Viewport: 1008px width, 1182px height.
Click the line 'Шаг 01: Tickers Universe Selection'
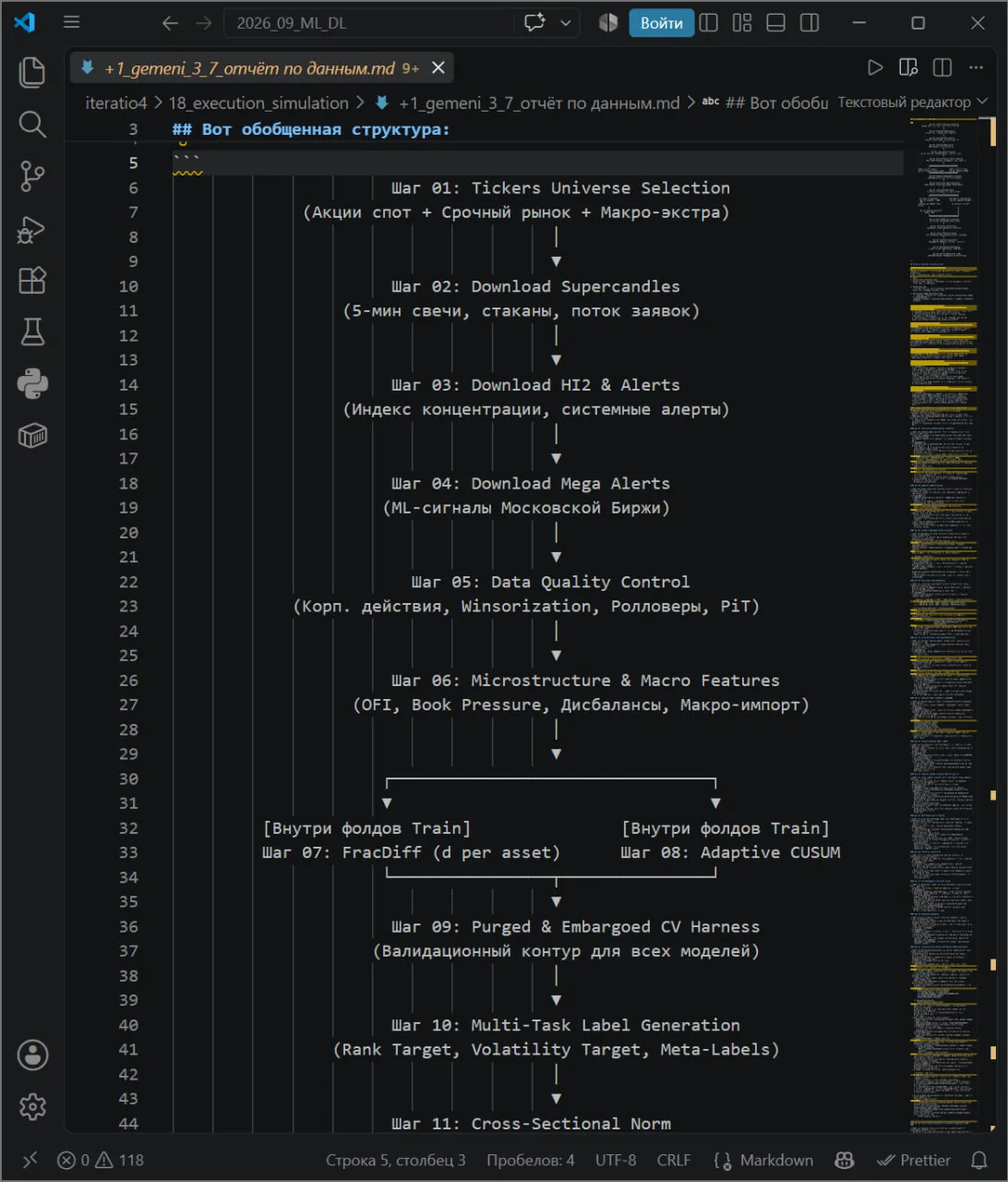[560, 187]
